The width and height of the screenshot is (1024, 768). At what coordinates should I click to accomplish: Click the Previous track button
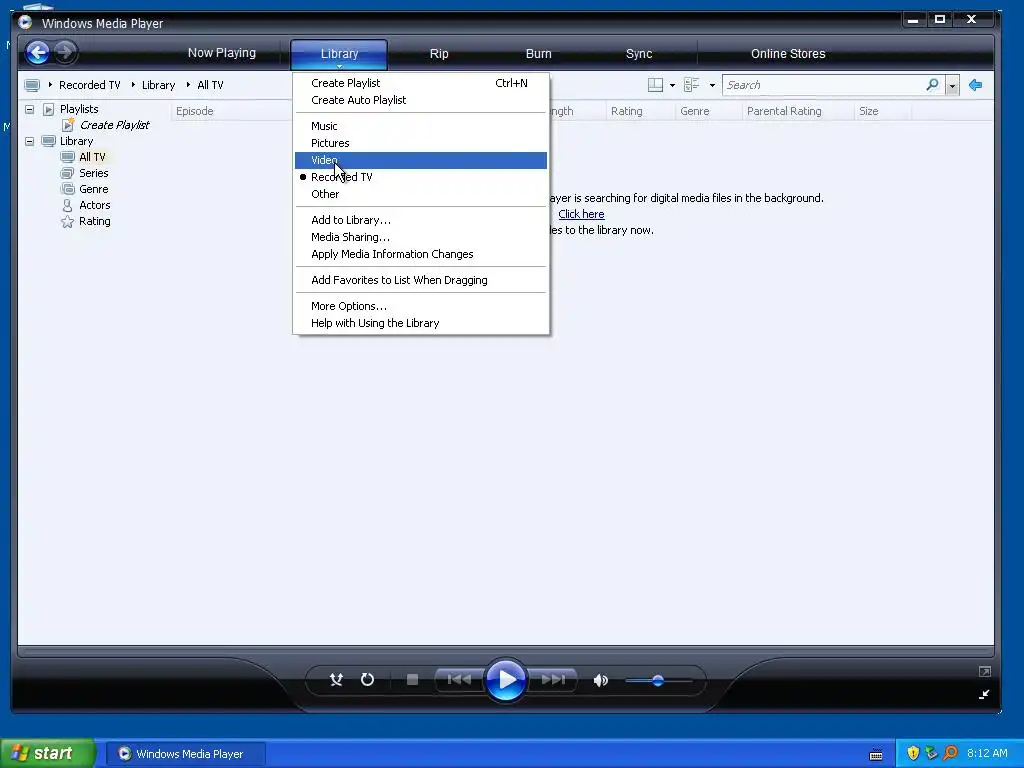pos(459,680)
